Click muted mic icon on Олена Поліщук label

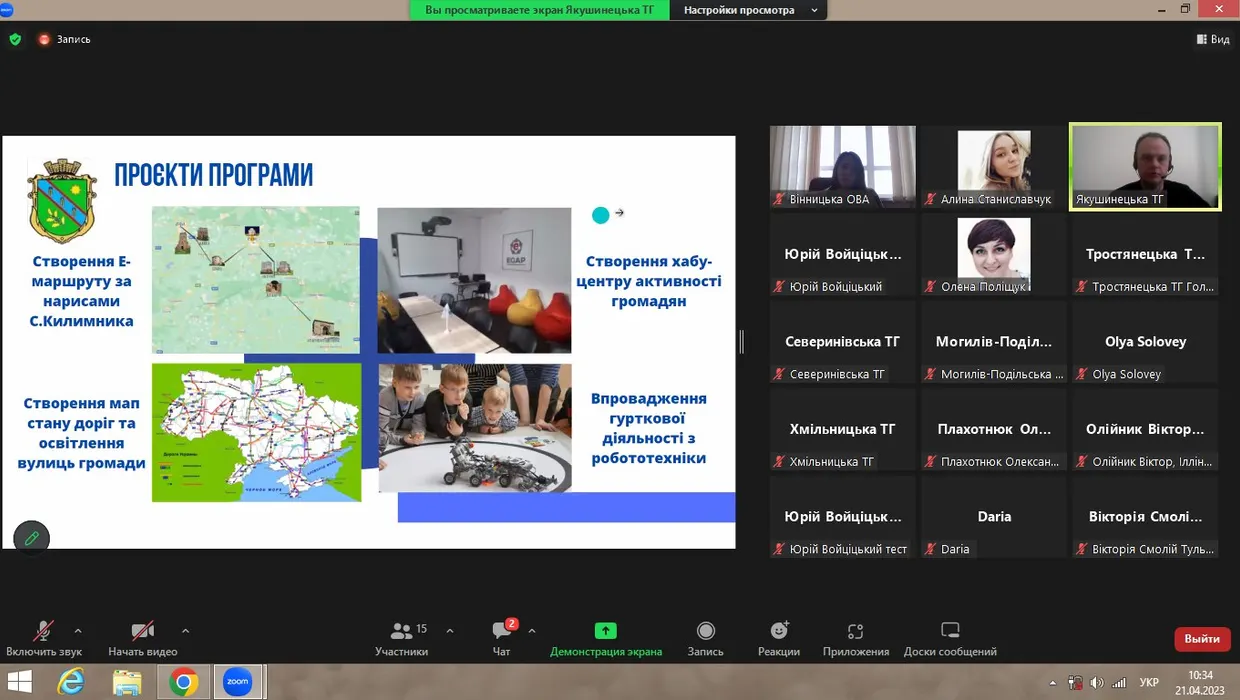(931, 287)
